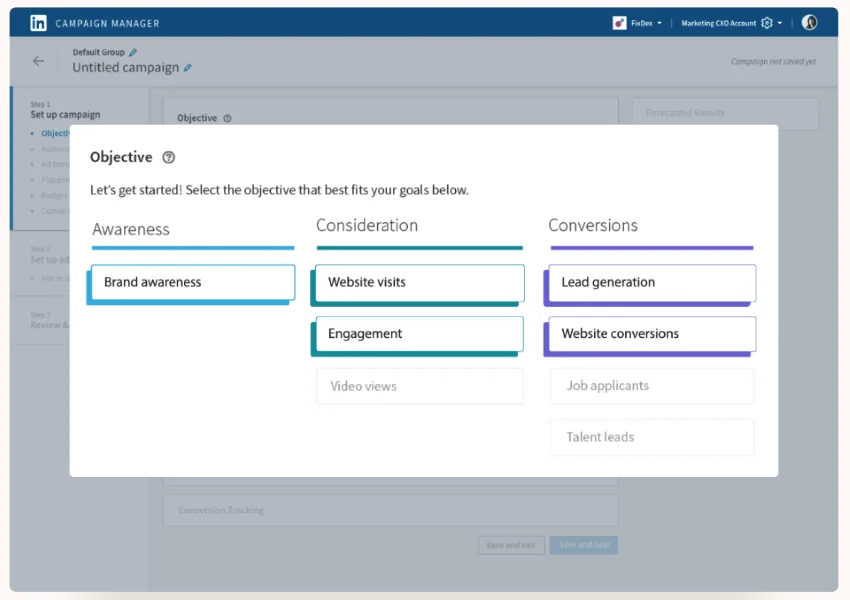The image size is (850, 600).
Task: Expand the Marketing CXO Account dropdown arrow
Action: 780,23
